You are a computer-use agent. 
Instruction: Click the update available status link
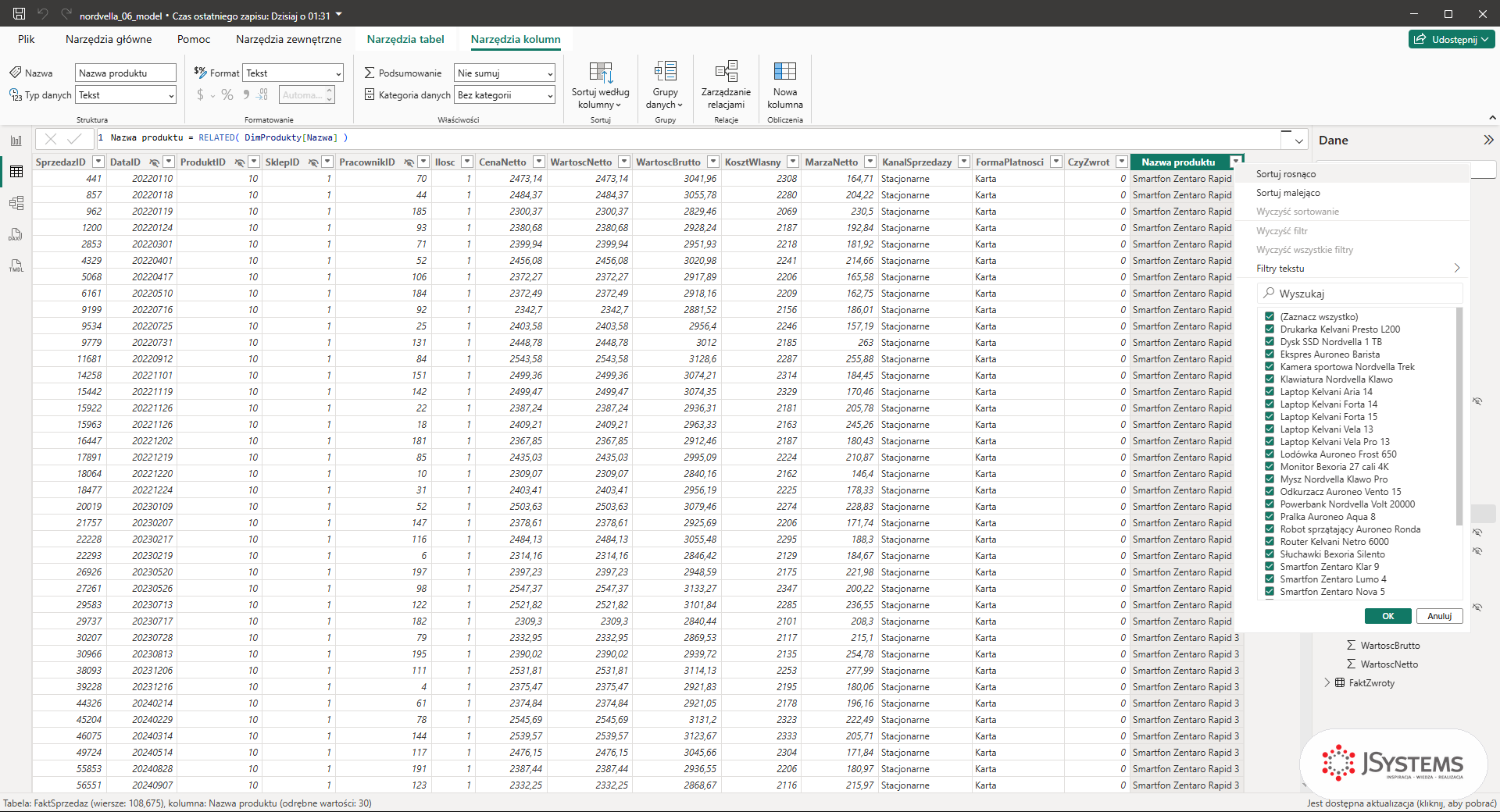[1402, 803]
